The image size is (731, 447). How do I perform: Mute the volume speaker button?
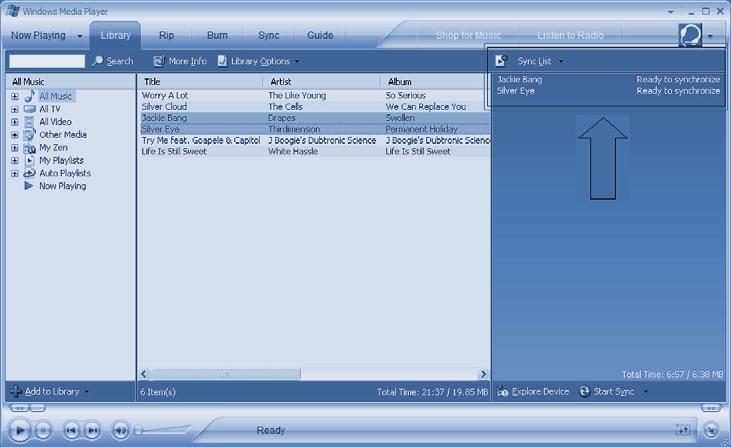pos(120,430)
